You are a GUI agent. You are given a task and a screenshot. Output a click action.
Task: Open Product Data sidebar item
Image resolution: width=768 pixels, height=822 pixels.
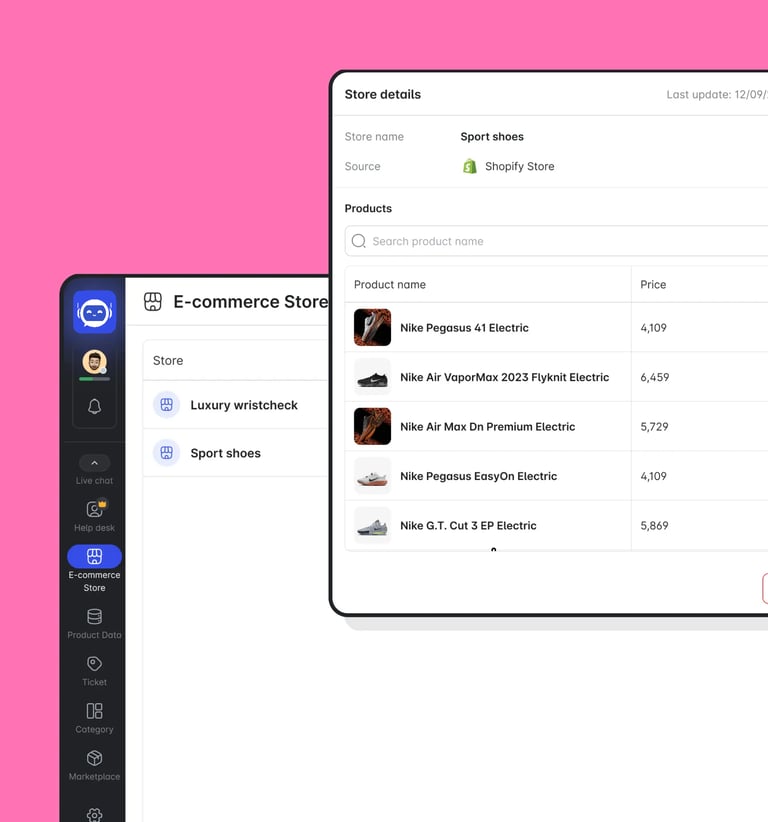click(94, 624)
